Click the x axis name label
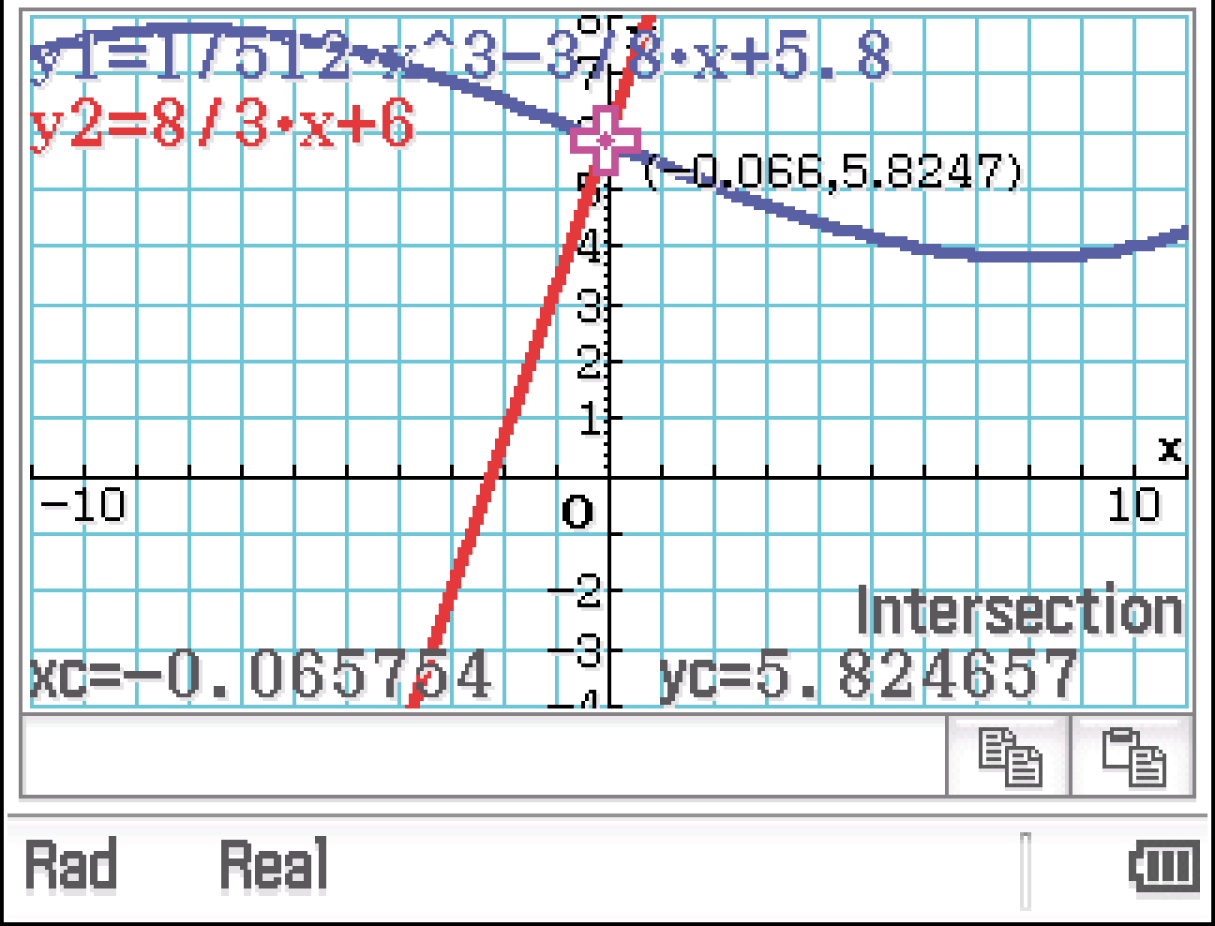 (x=1169, y=449)
